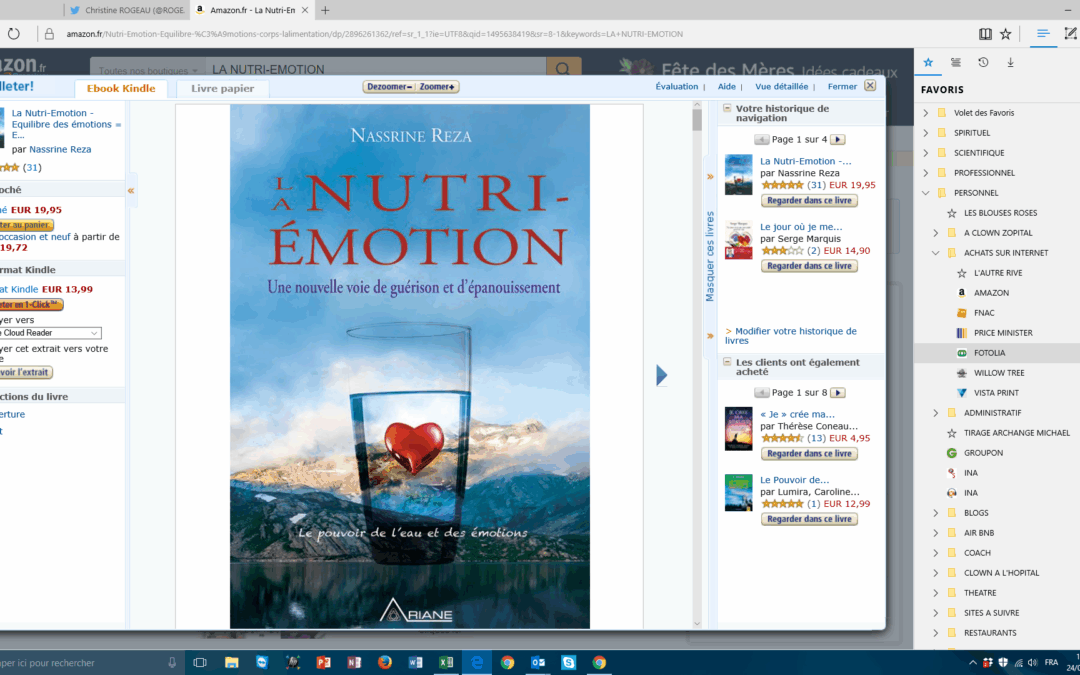Image resolution: width=1080 pixels, height=675 pixels.
Task: Regarder dans ce livre for Serge Marquis
Action: (x=809, y=266)
